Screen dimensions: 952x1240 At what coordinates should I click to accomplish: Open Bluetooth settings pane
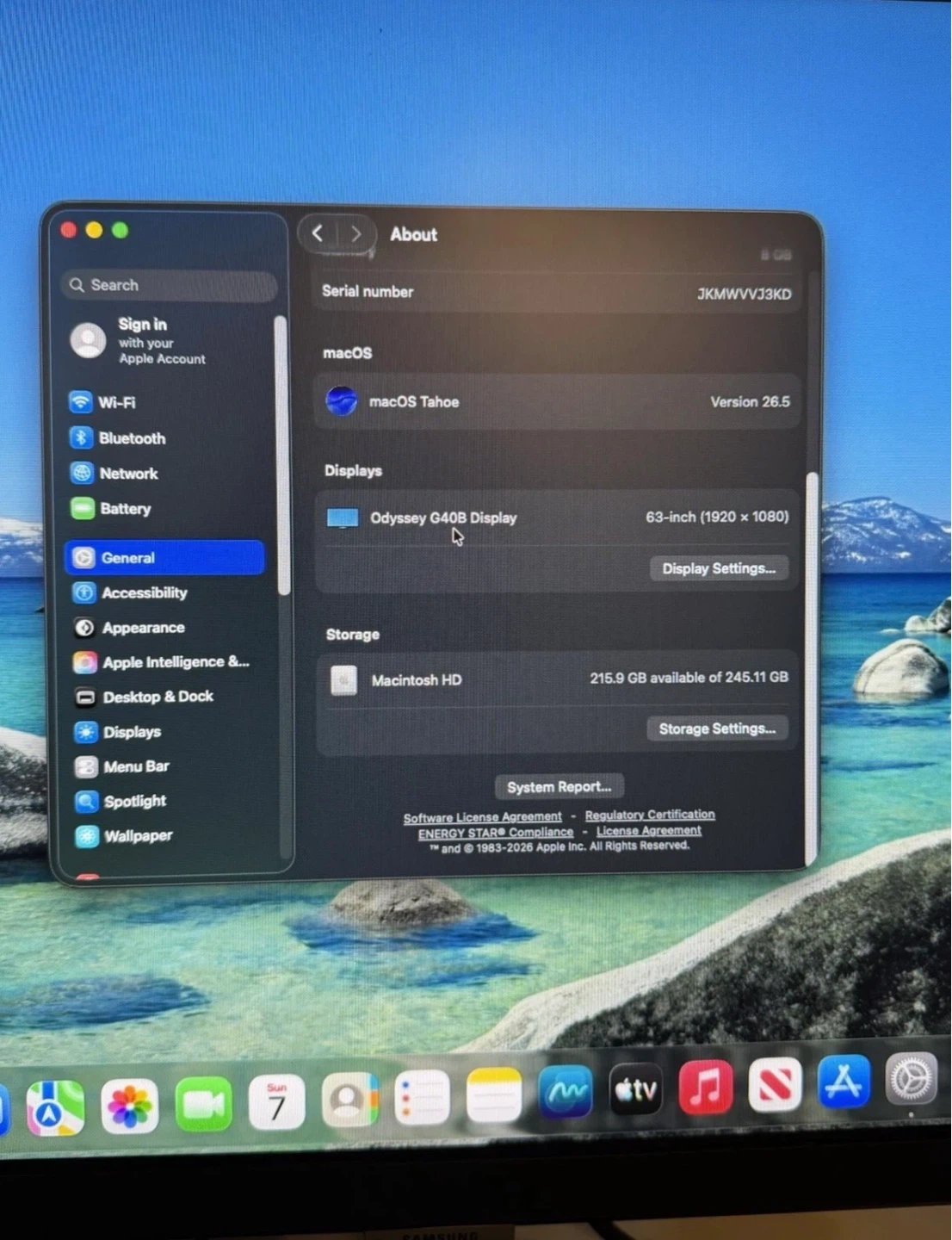(118, 437)
